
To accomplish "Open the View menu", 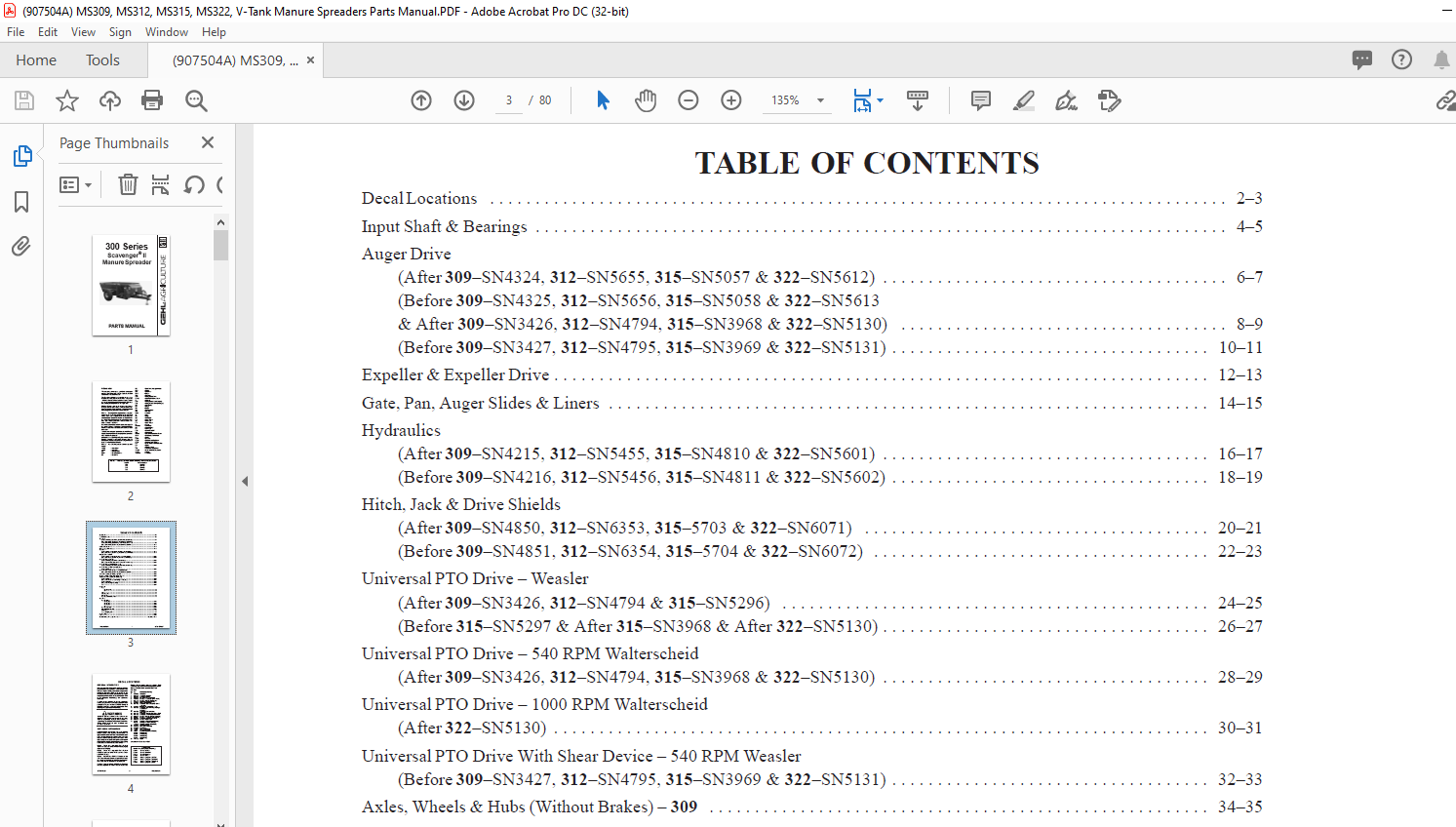I will click(84, 32).
